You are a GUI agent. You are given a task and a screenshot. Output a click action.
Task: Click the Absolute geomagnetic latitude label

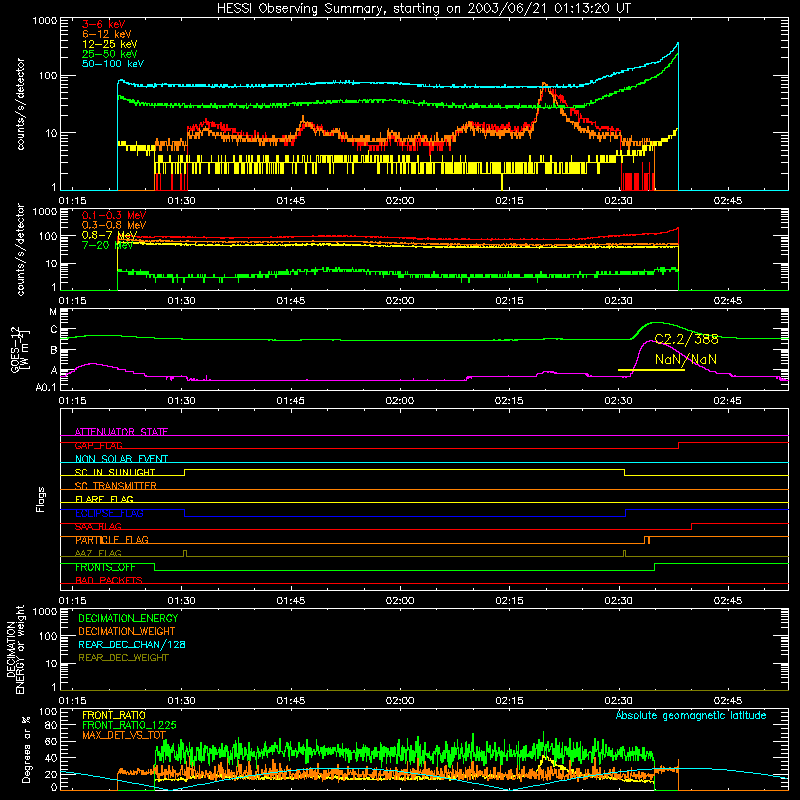(691, 716)
